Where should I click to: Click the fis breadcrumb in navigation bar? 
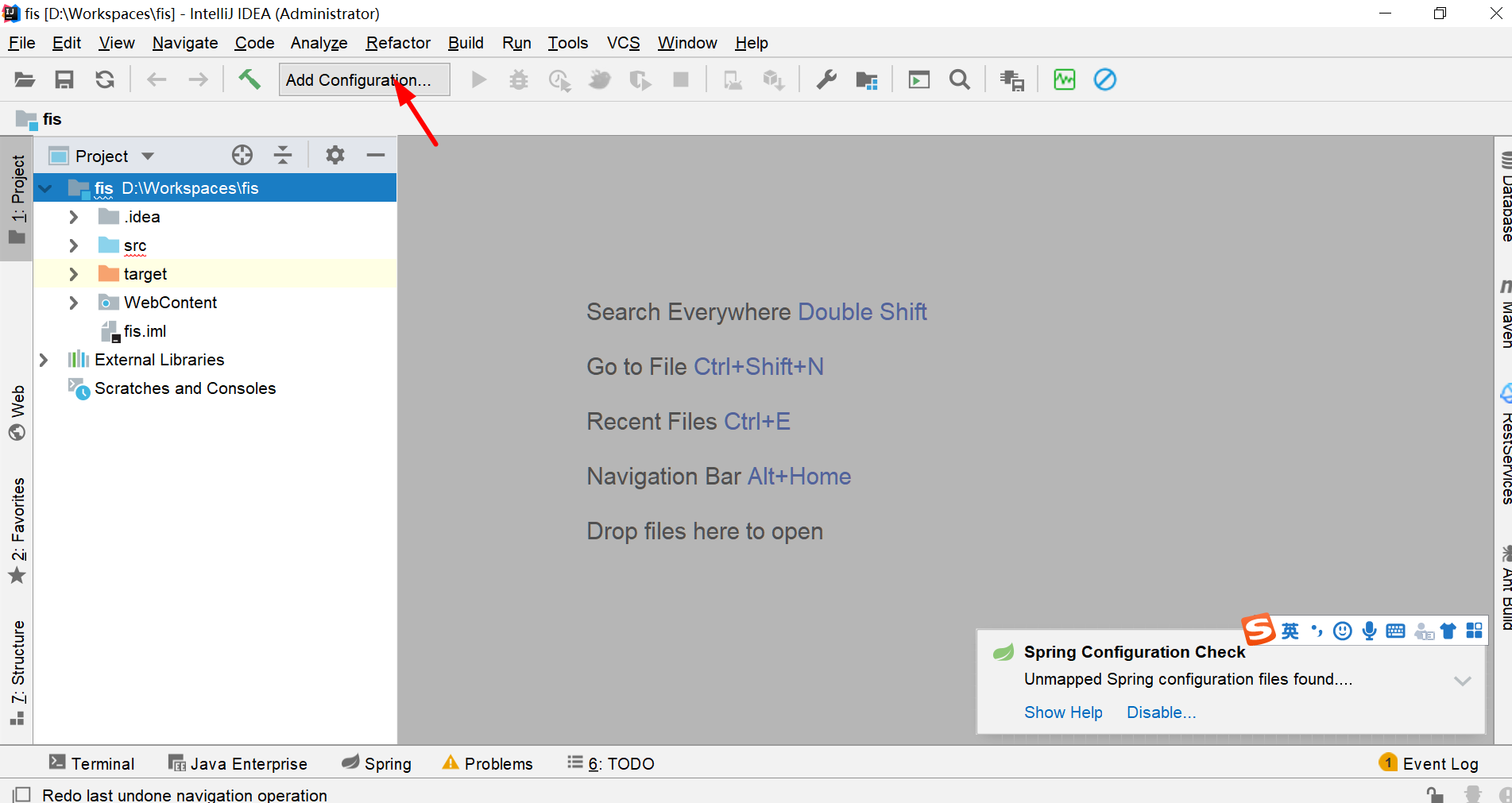(40, 119)
